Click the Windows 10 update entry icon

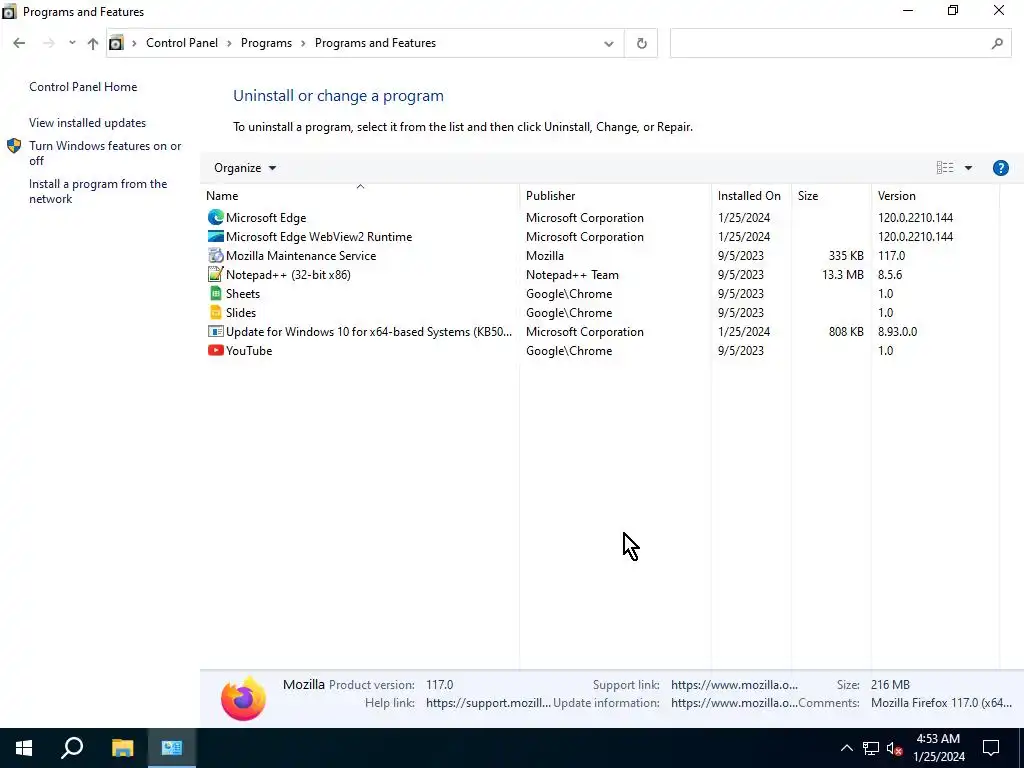click(216, 331)
